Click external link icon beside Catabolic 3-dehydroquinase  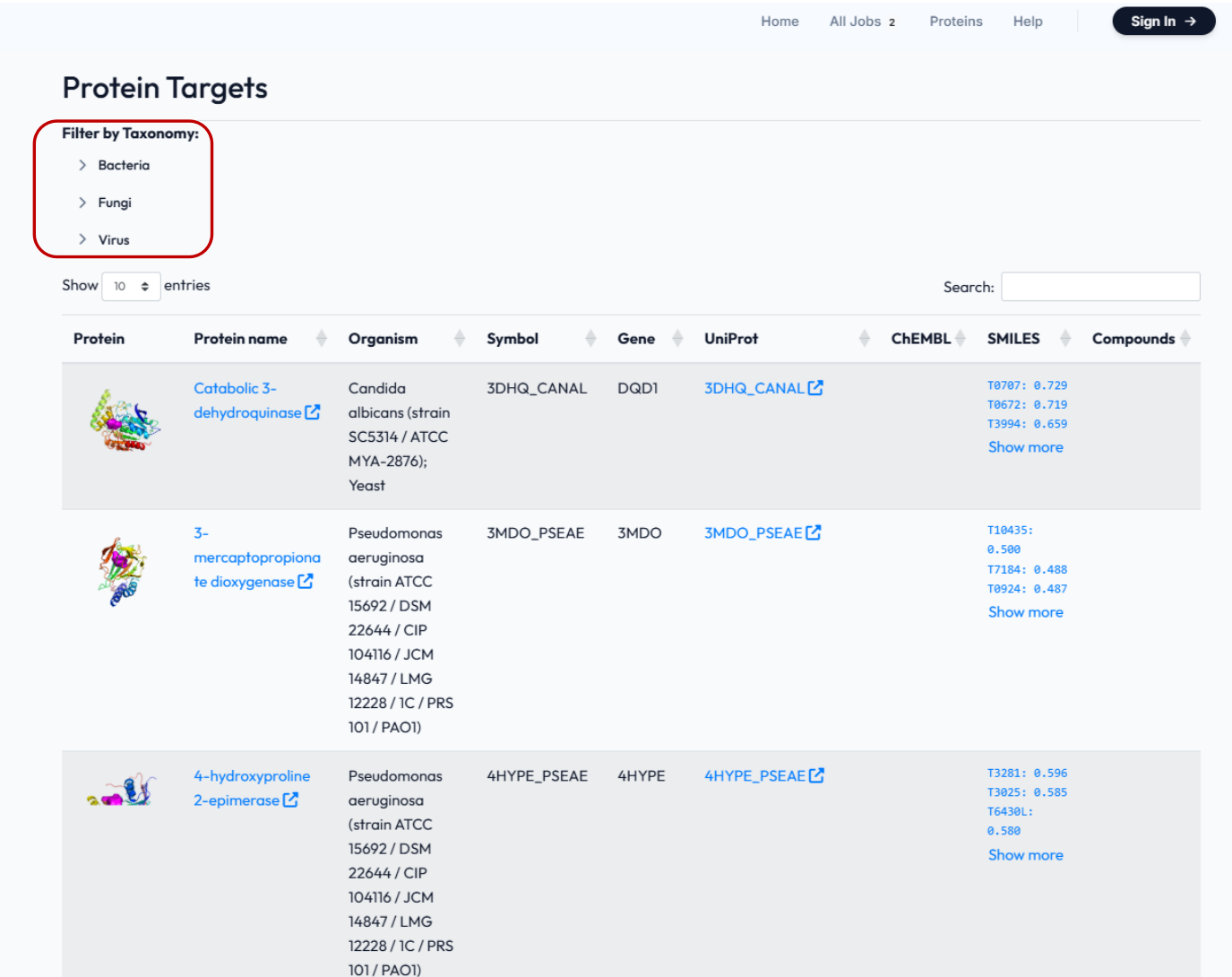pos(313,412)
